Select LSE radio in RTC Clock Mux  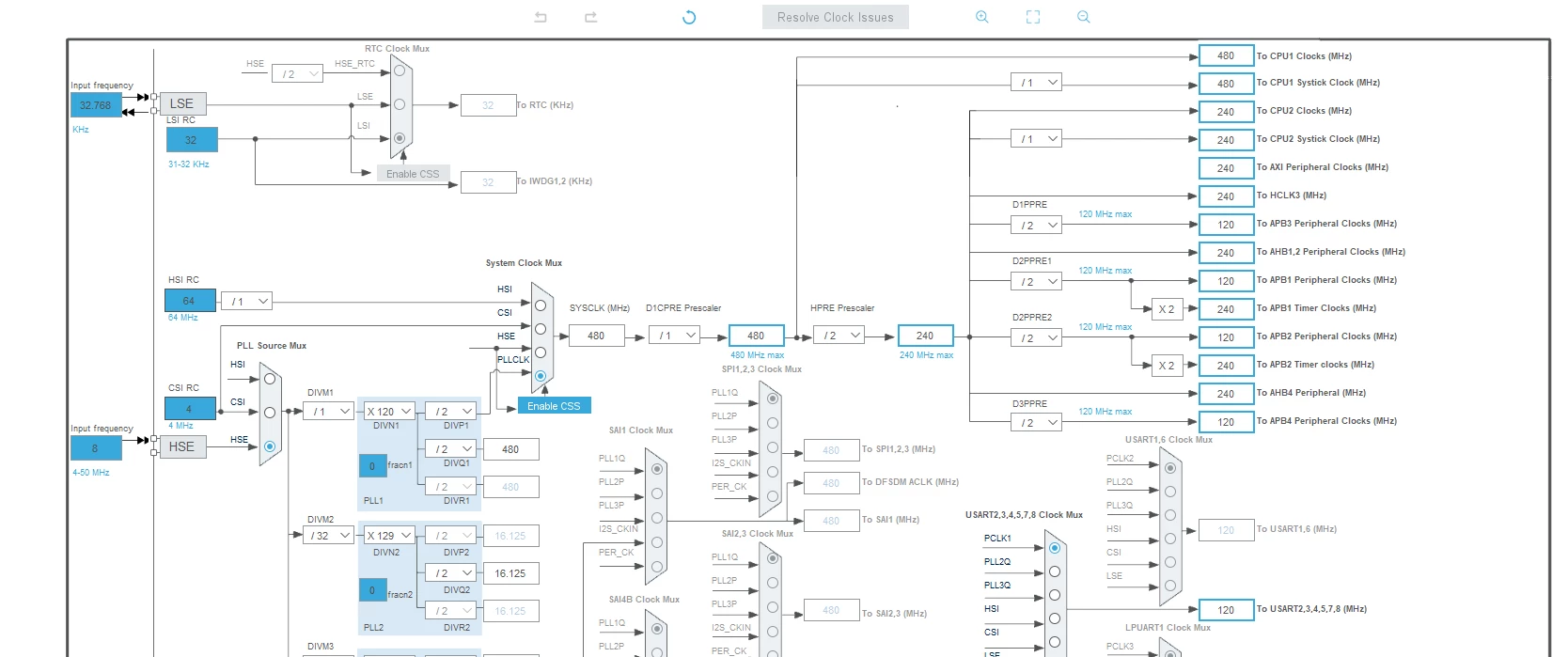point(400,104)
